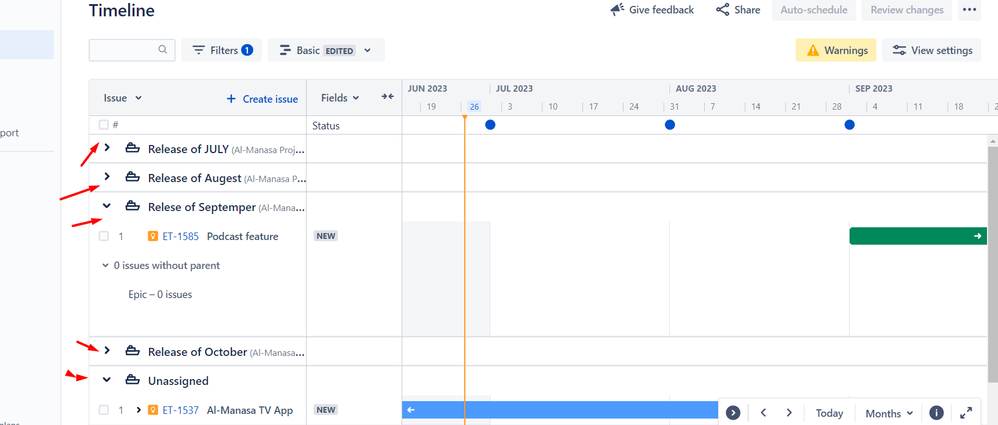Click the Review changes button
Image resolution: width=998 pixels, height=425 pixels.
(x=907, y=10)
